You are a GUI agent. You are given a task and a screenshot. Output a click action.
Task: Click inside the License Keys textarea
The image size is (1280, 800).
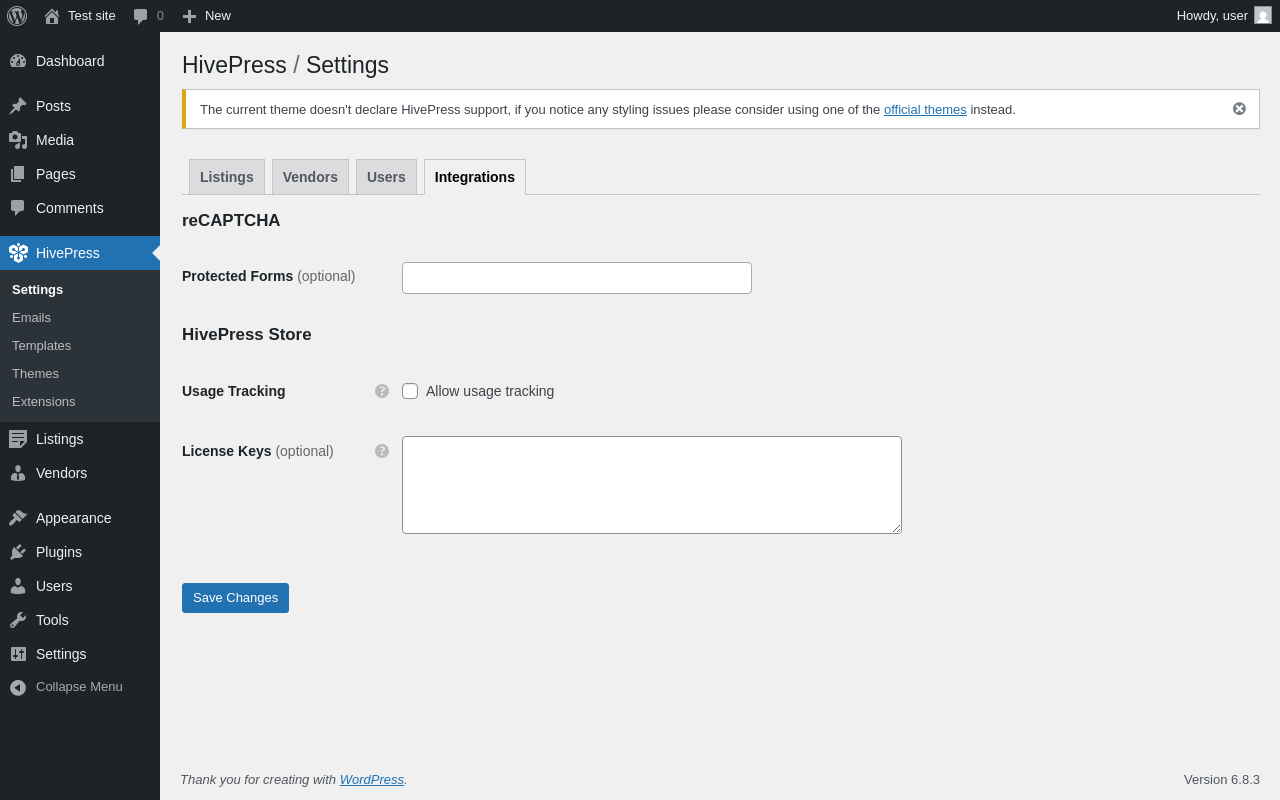[x=651, y=485]
